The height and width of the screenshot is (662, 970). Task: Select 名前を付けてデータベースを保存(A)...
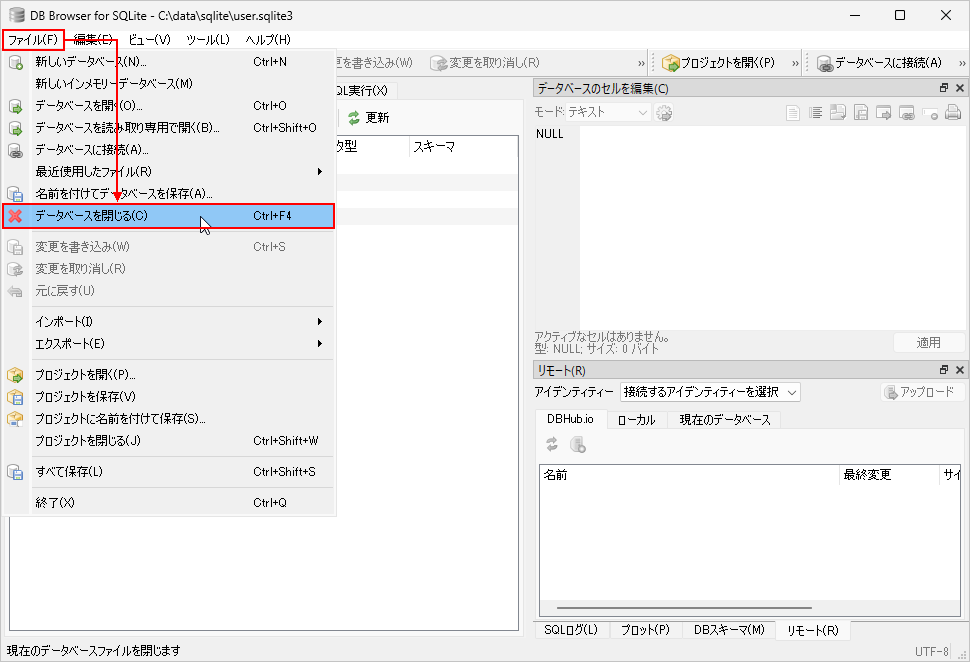[x=168, y=194]
